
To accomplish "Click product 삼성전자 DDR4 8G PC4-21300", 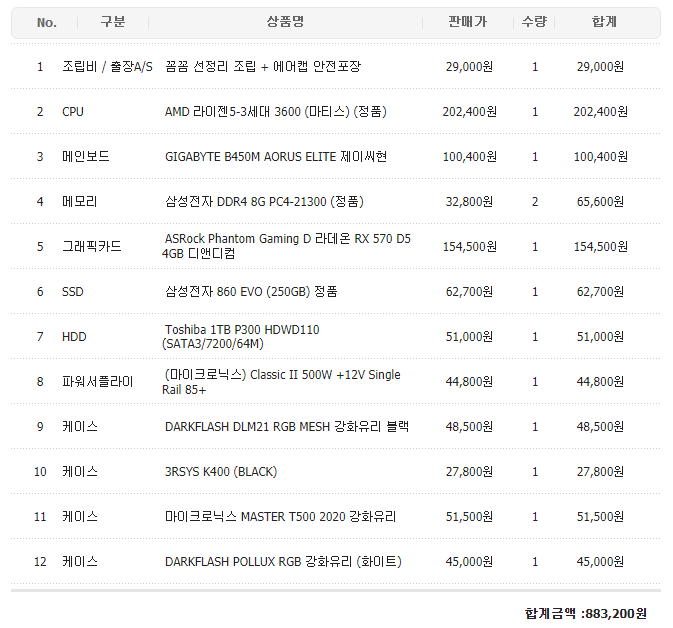I will point(264,202).
